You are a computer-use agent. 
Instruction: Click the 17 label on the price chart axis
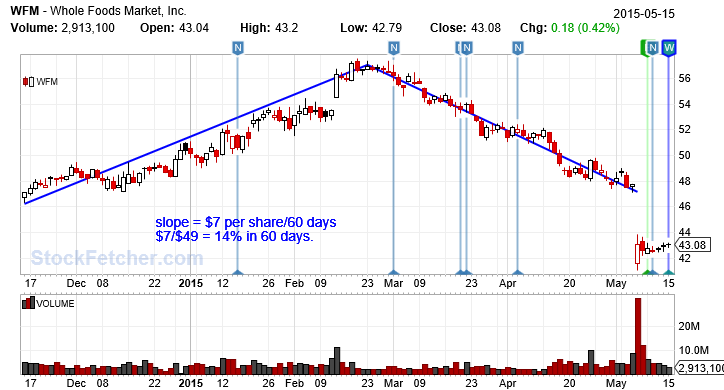(x=30, y=283)
